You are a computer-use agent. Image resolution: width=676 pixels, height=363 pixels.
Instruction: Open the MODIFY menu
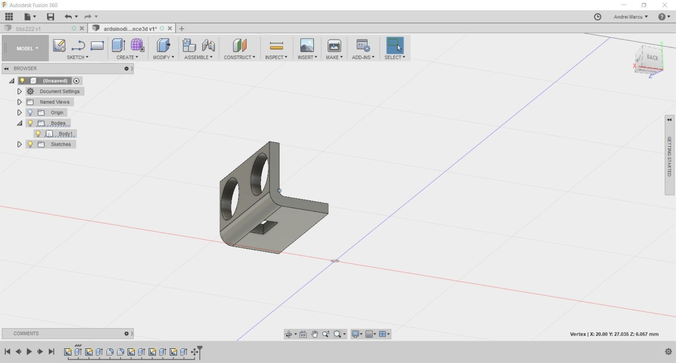pyautogui.click(x=163, y=57)
